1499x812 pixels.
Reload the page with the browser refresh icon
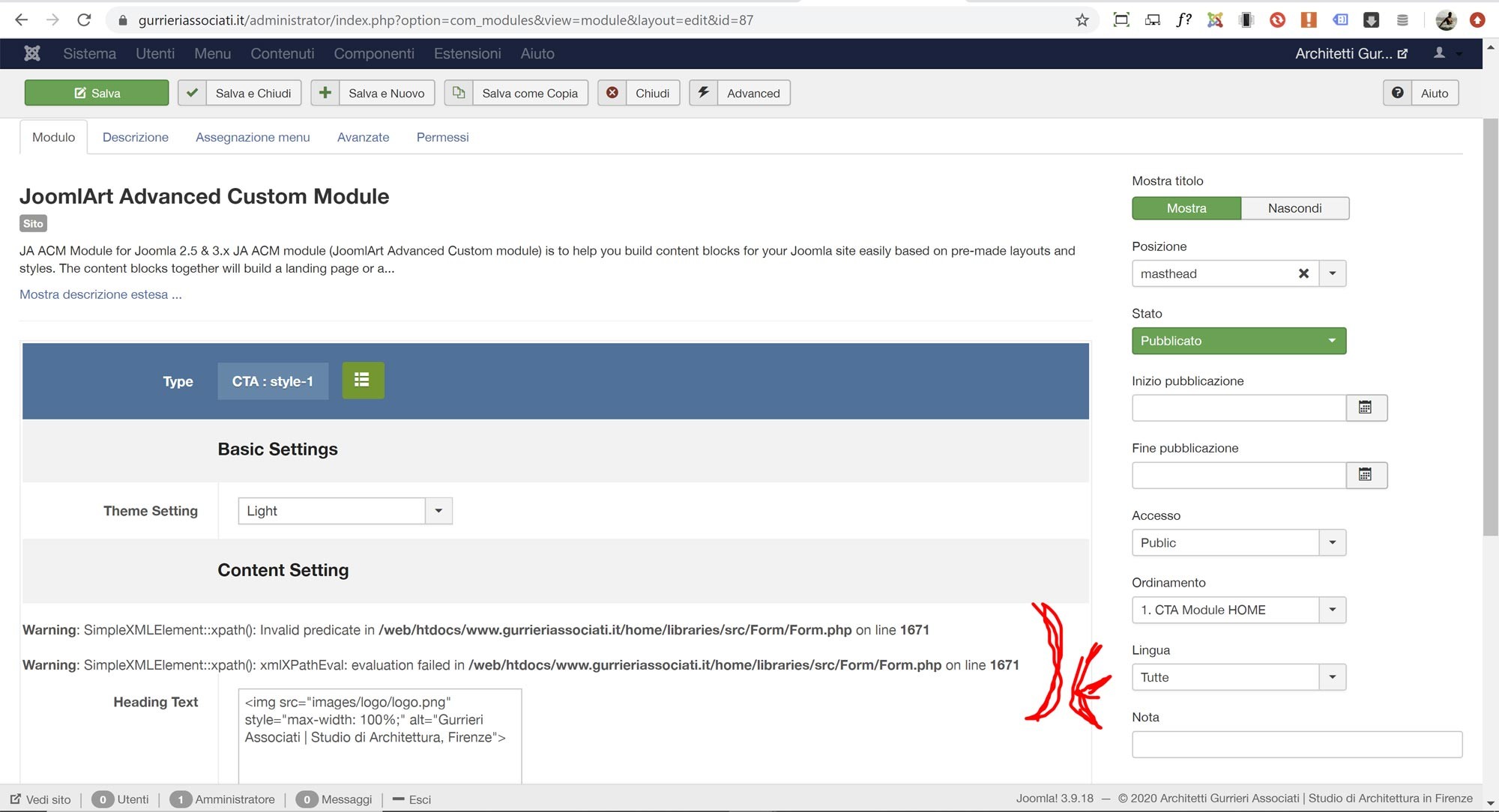pyautogui.click(x=84, y=20)
